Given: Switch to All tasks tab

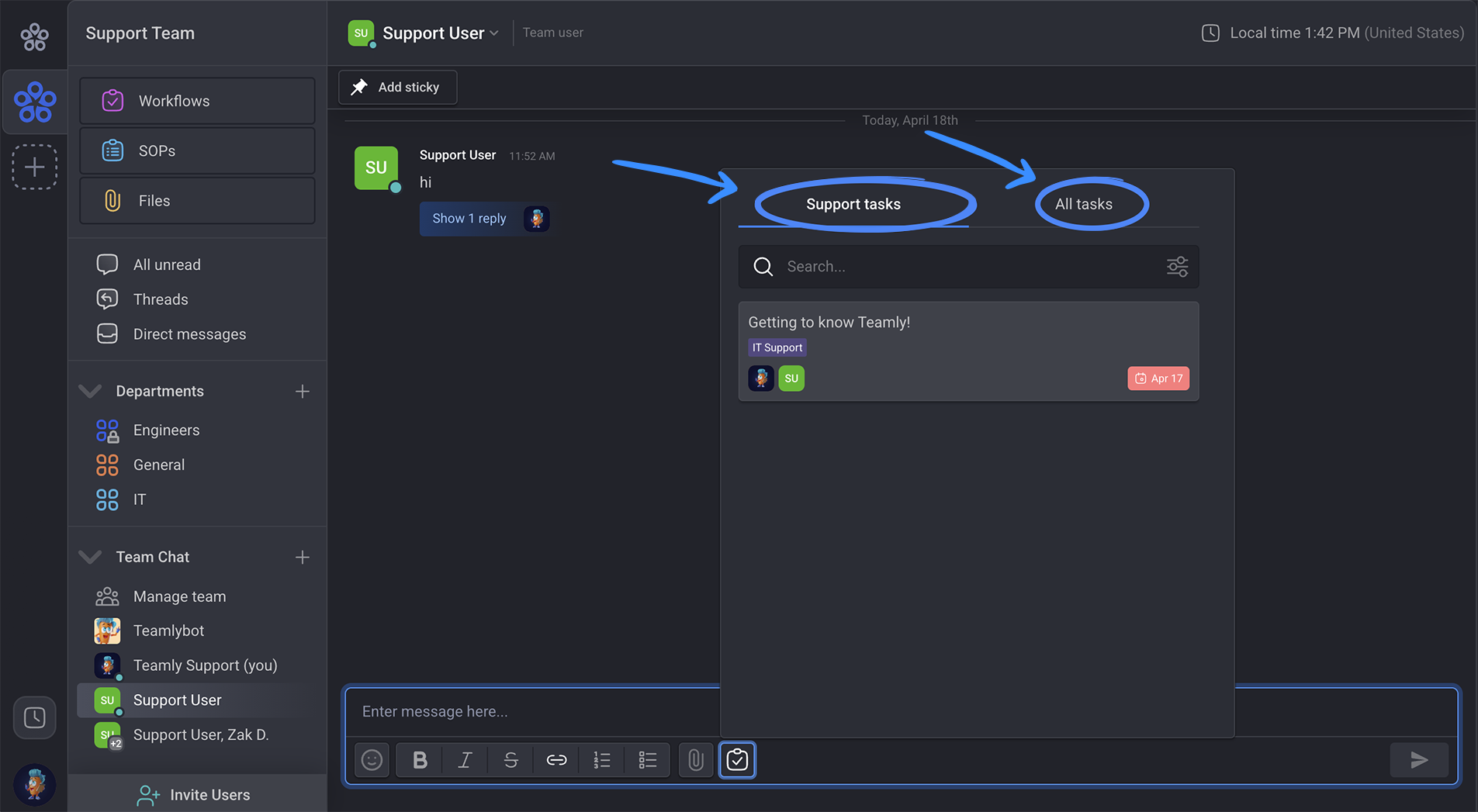Looking at the screenshot, I should pos(1083,204).
